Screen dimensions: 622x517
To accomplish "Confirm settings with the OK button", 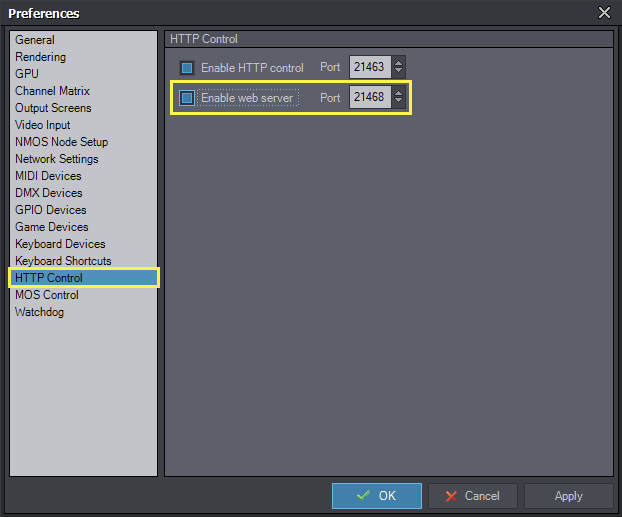I will coord(378,496).
